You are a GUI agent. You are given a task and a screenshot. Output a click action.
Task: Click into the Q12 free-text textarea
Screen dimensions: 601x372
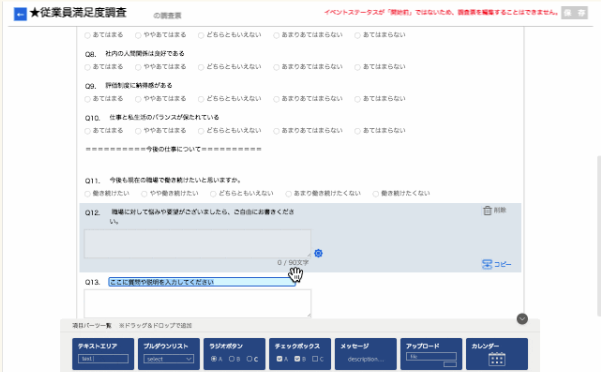197,243
